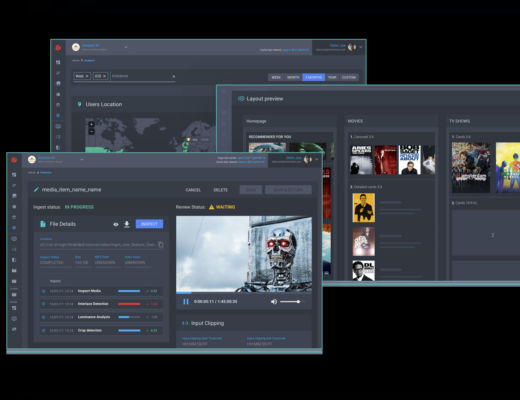Copy the file location path with the clipboard icon

160,245
